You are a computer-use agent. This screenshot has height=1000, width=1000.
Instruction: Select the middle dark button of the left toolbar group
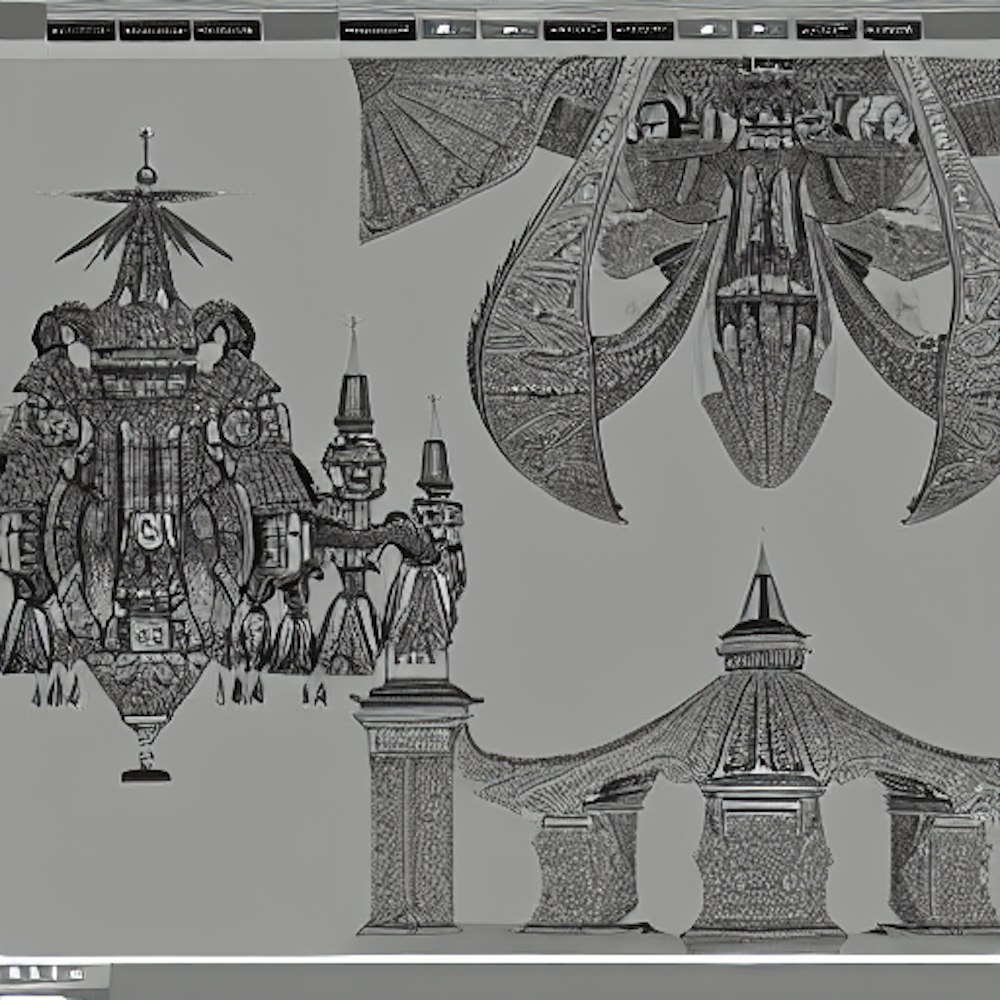tap(154, 30)
